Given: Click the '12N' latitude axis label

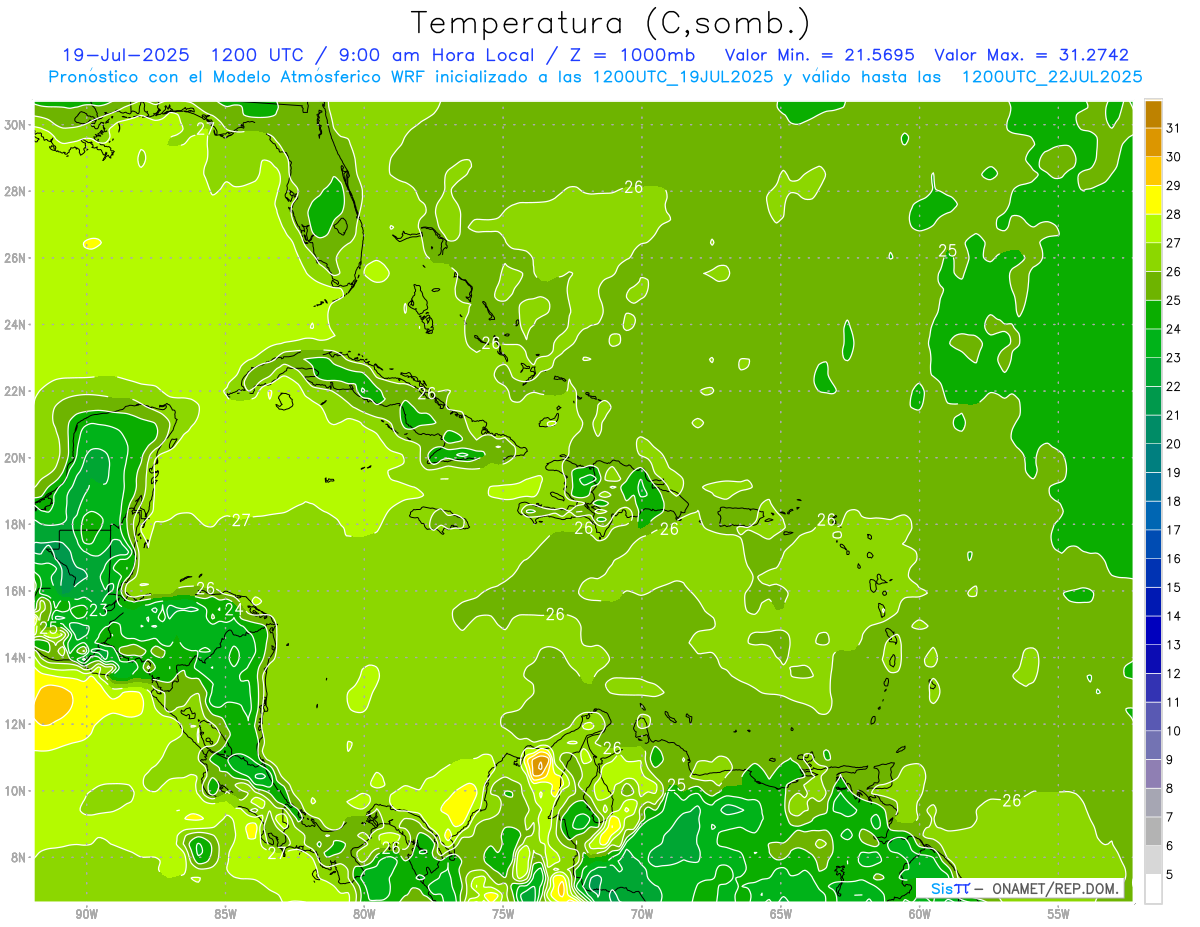Looking at the screenshot, I should click(x=15, y=724).
